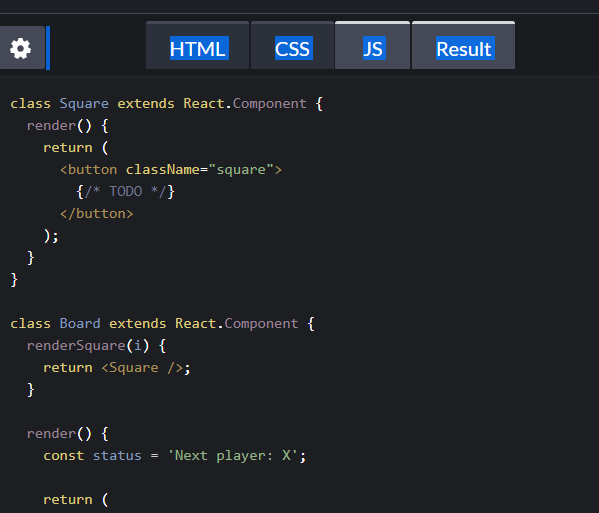Select the JS tab
This screenshot has width=599, height=513.
tap(372, 45)
